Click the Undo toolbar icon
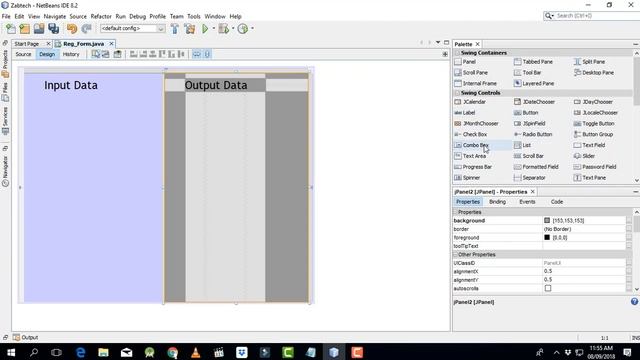The width and height of the screenshot is (640, 360). [72, 29]
